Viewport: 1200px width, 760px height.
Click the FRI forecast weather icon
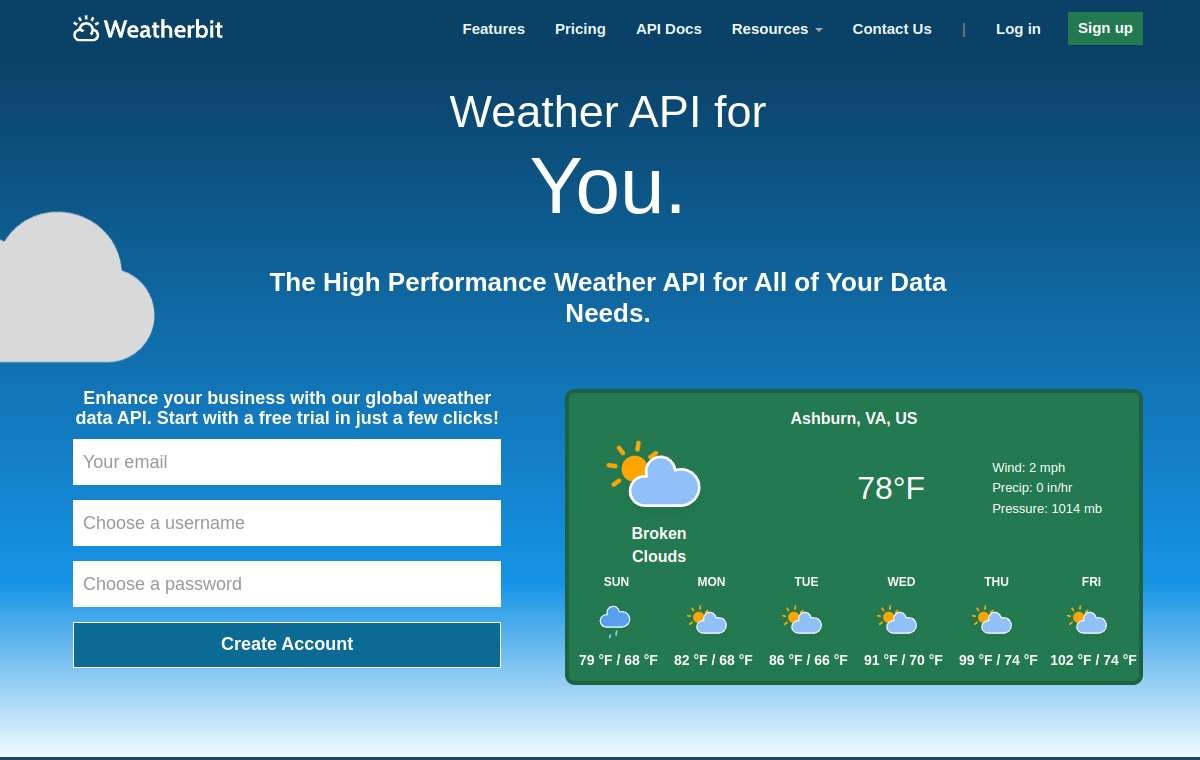[1088, 620]
